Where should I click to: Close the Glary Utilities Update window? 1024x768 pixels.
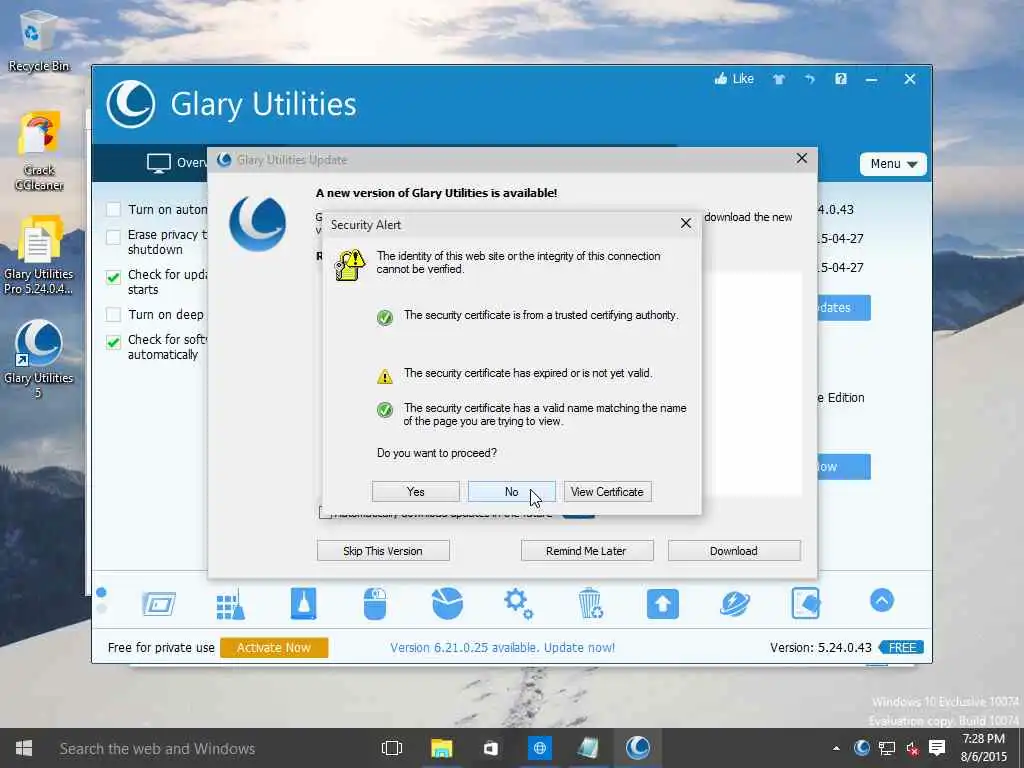point(802,159)
